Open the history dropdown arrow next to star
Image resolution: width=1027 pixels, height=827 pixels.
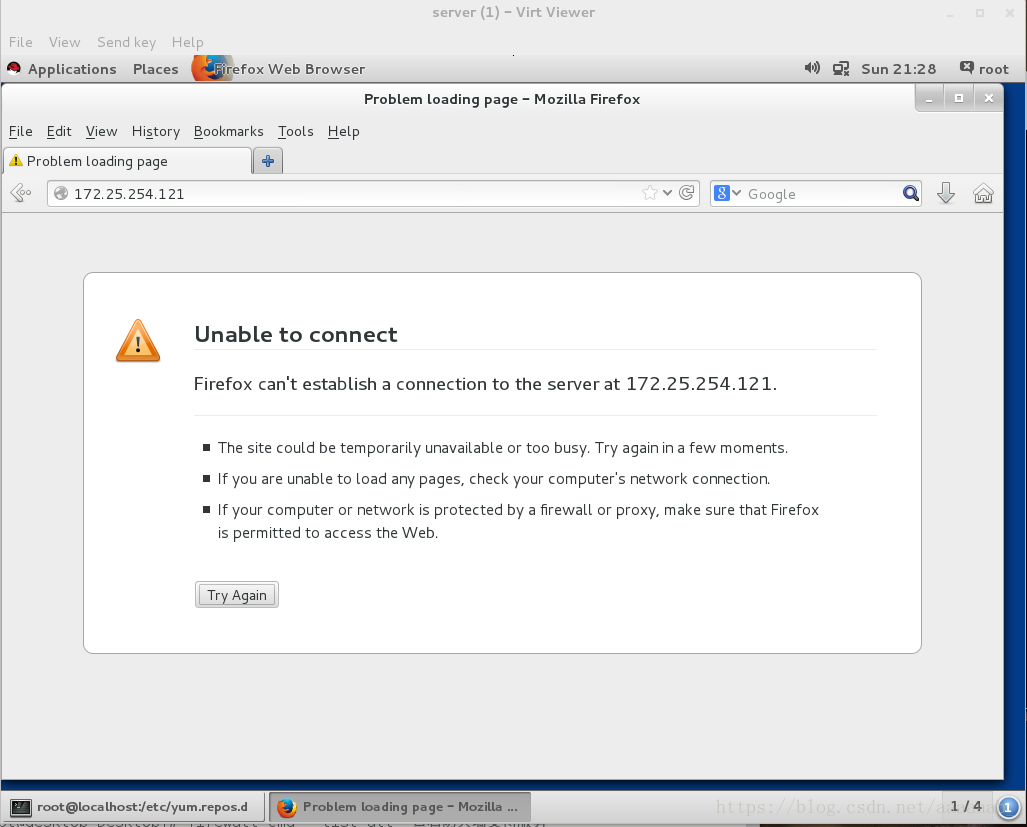[x=667, y=193]
